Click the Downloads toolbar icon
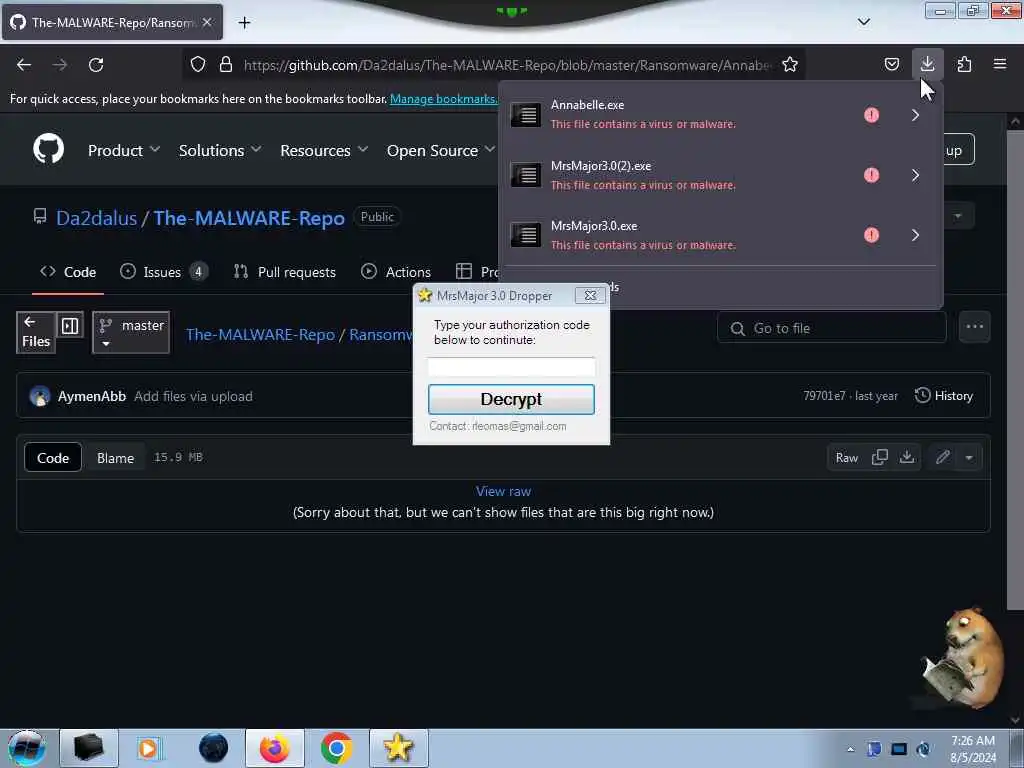The height and width of the screenshot is (768, 1024). pyautogui.click(x=927, y=64)
